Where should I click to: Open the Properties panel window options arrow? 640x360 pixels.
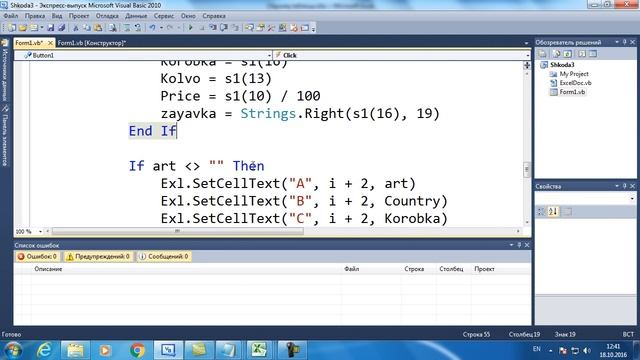click(x=617, y=186)
